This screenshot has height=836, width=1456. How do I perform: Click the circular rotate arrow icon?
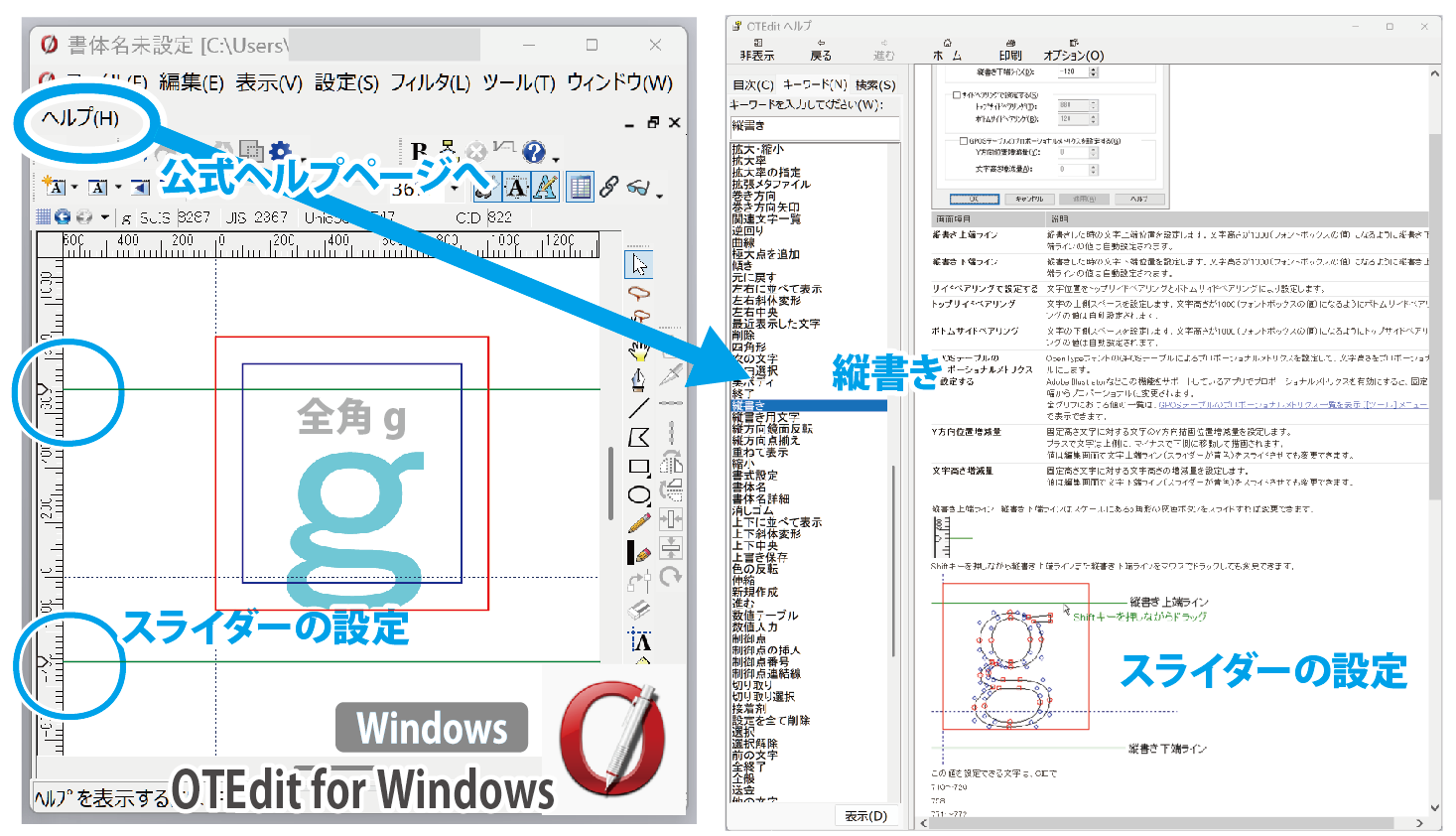[671, 577]
